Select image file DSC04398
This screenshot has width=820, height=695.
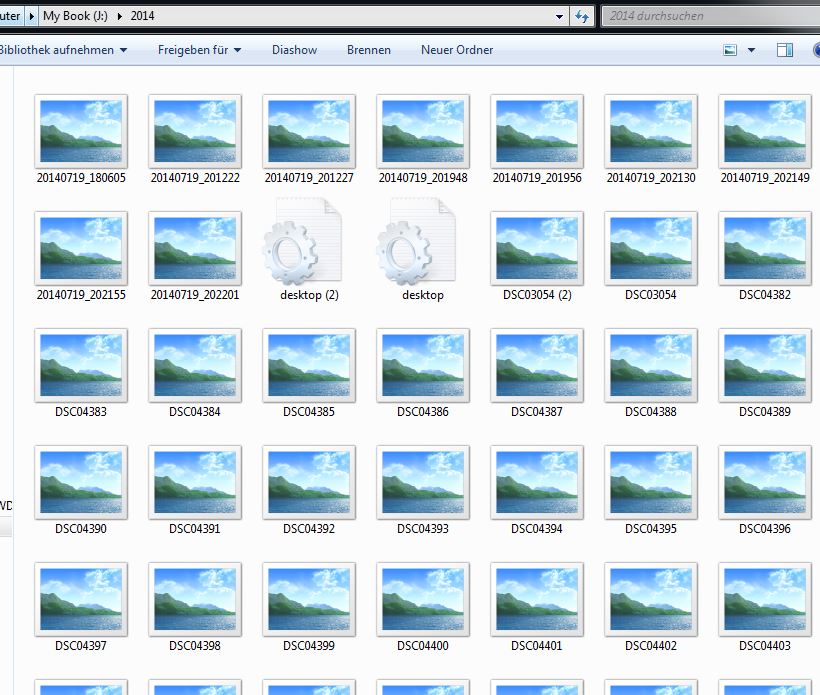point(195,608)
